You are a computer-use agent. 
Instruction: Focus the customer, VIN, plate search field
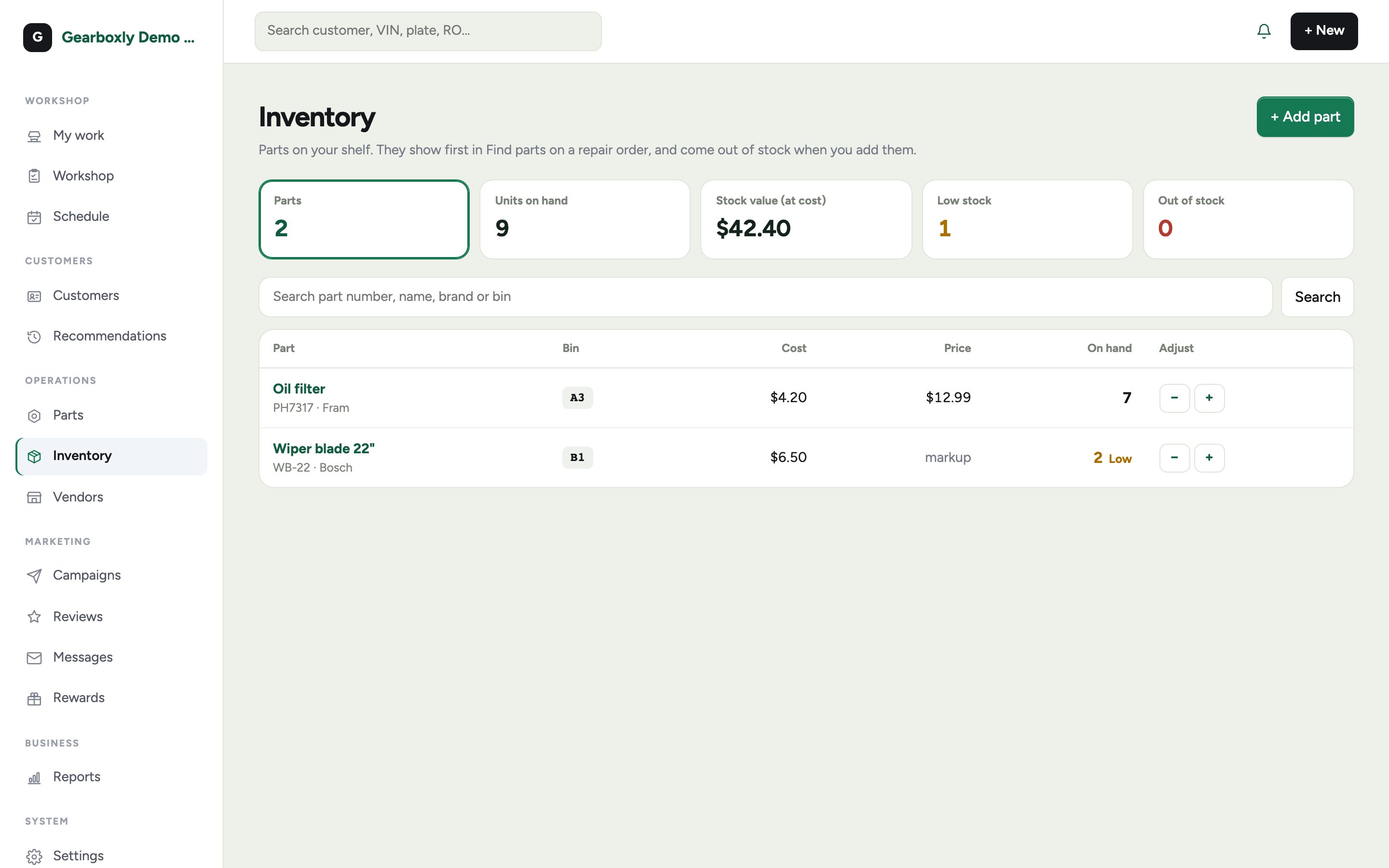[x=428, y=31]
